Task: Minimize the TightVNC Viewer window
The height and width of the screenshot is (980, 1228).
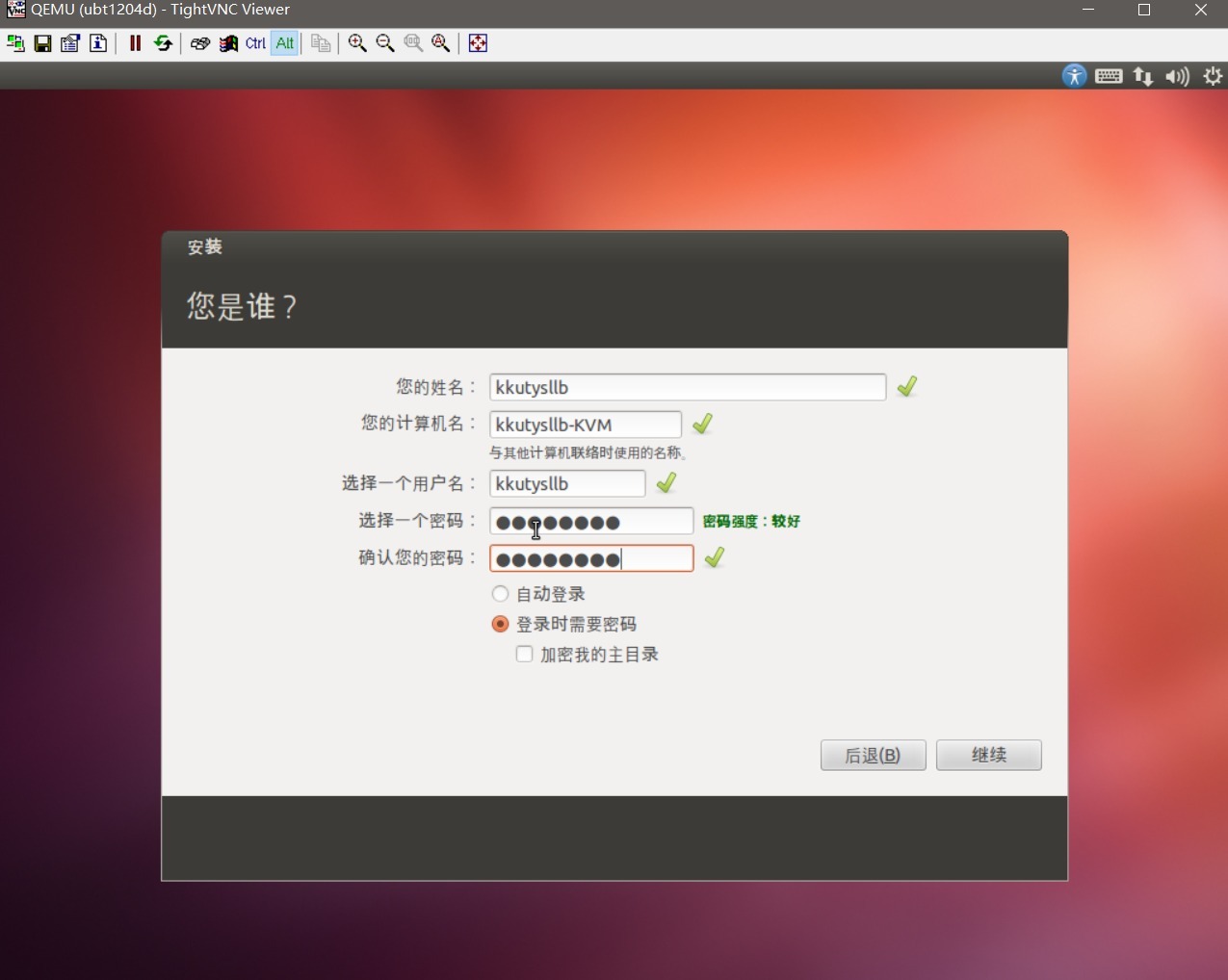Action: pyautogui.click(x=1088, y=10)
